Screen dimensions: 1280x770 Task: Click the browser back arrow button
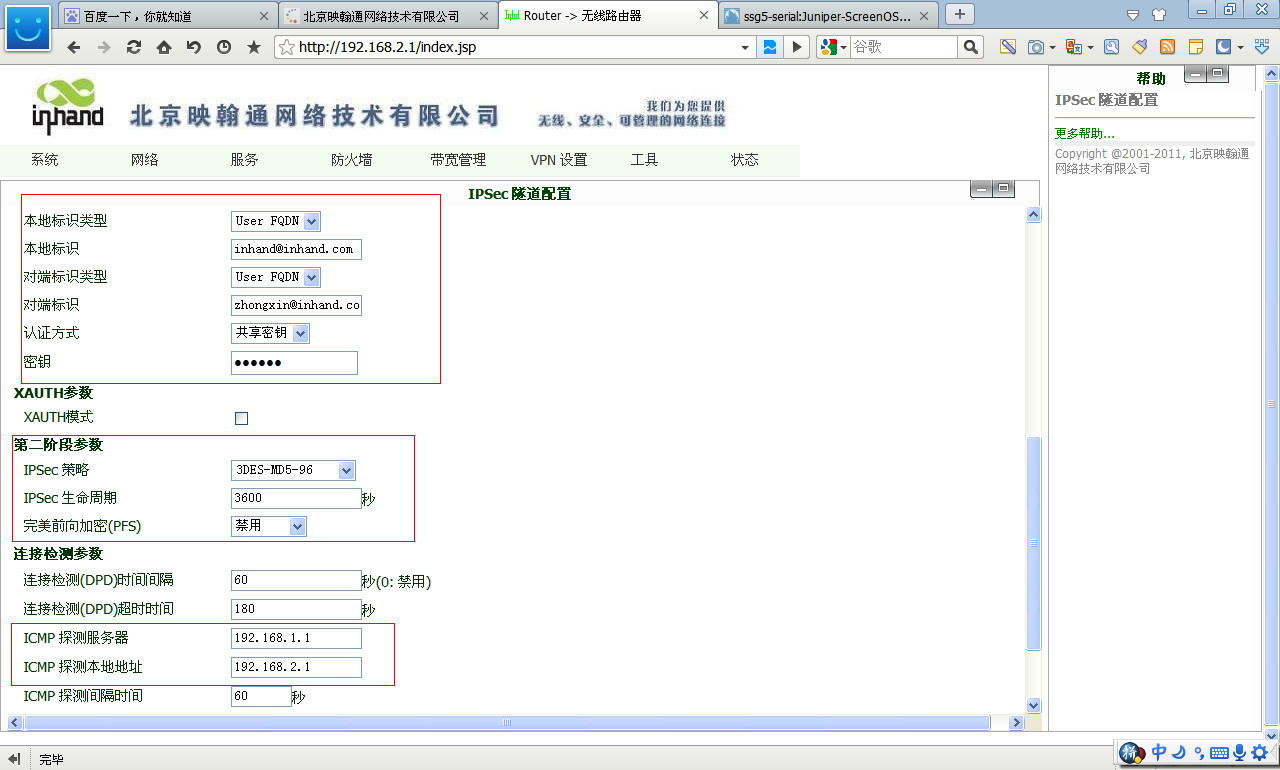tap(74, 47)
